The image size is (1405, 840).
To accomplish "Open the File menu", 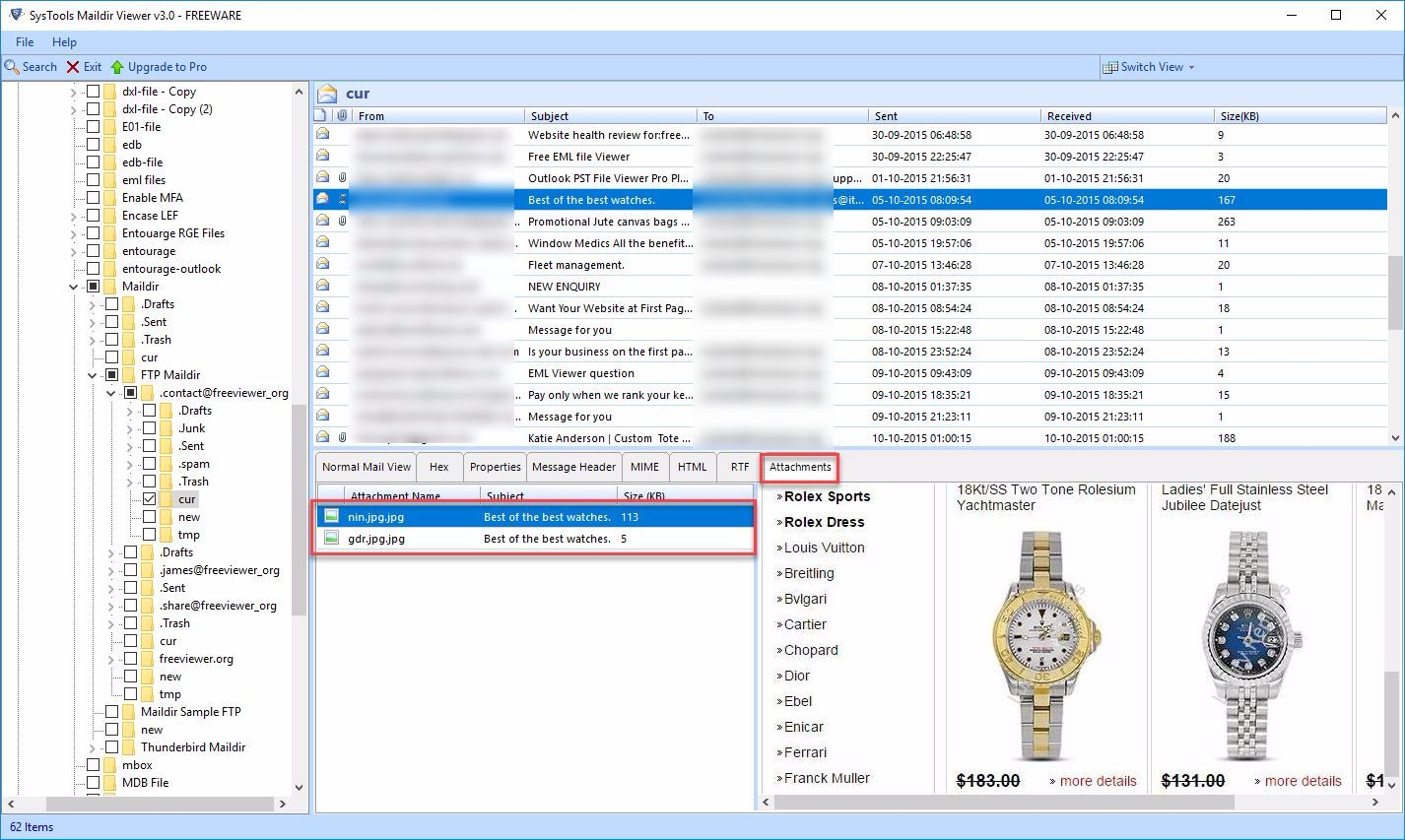I will click(25, 42).
